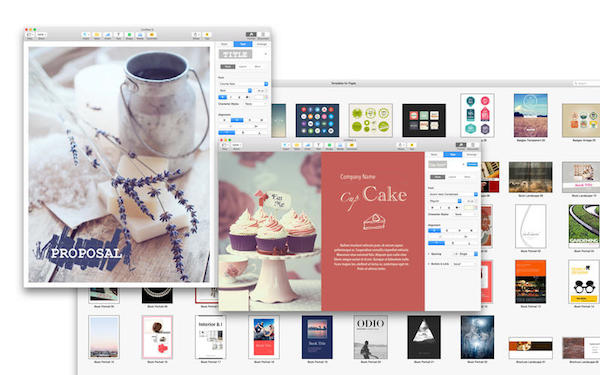Viewport: 600px width, 375px height.
Task: Click the Company Name text in the Cup Cake document
Action: (x=358, y=177)
